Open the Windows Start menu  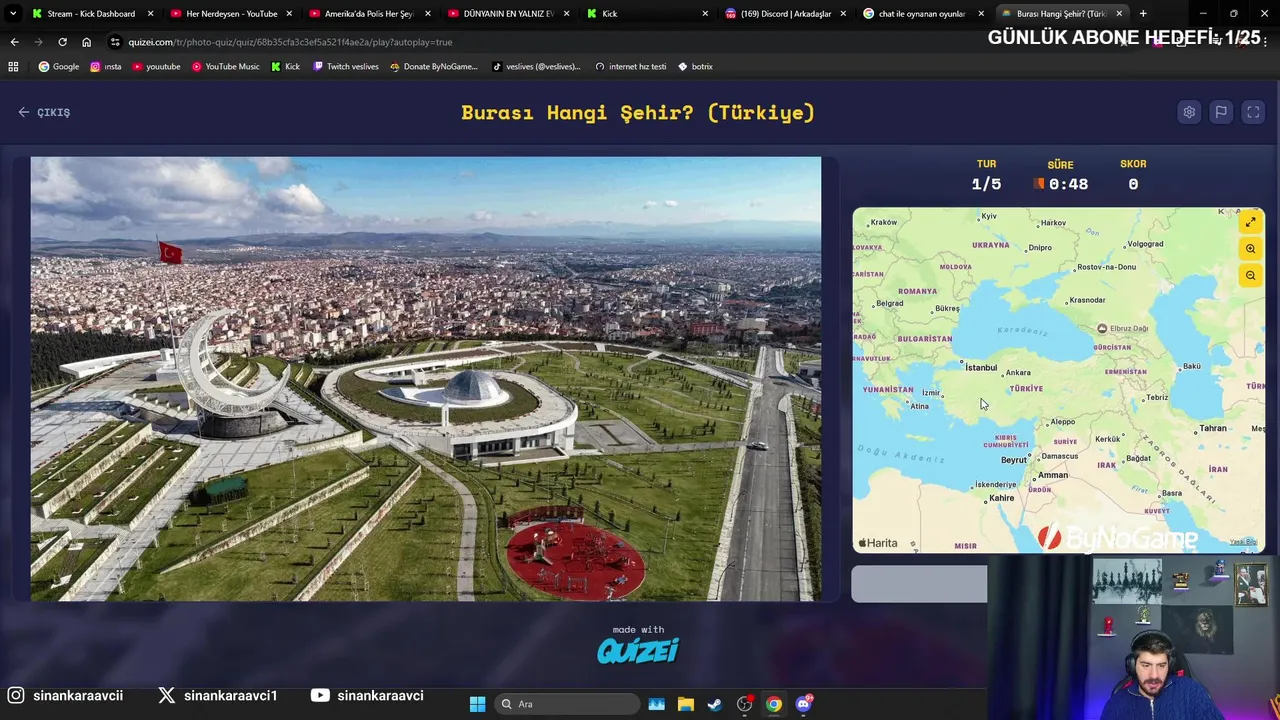(x=477, y=704)
